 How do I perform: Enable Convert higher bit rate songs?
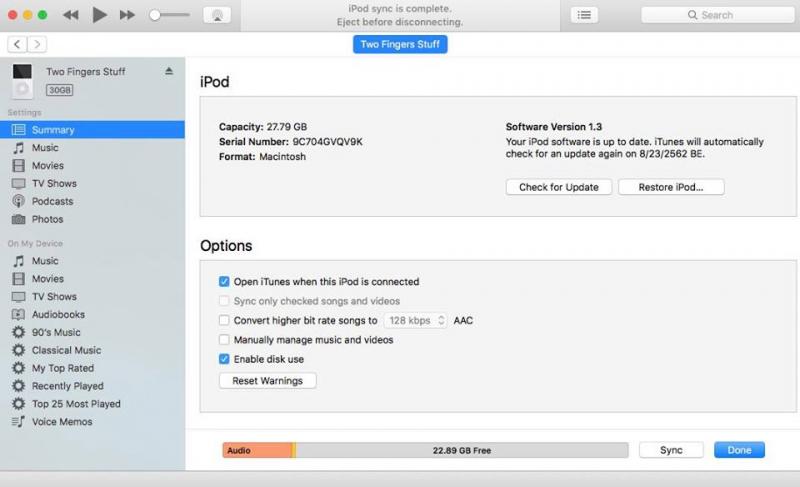224,320
